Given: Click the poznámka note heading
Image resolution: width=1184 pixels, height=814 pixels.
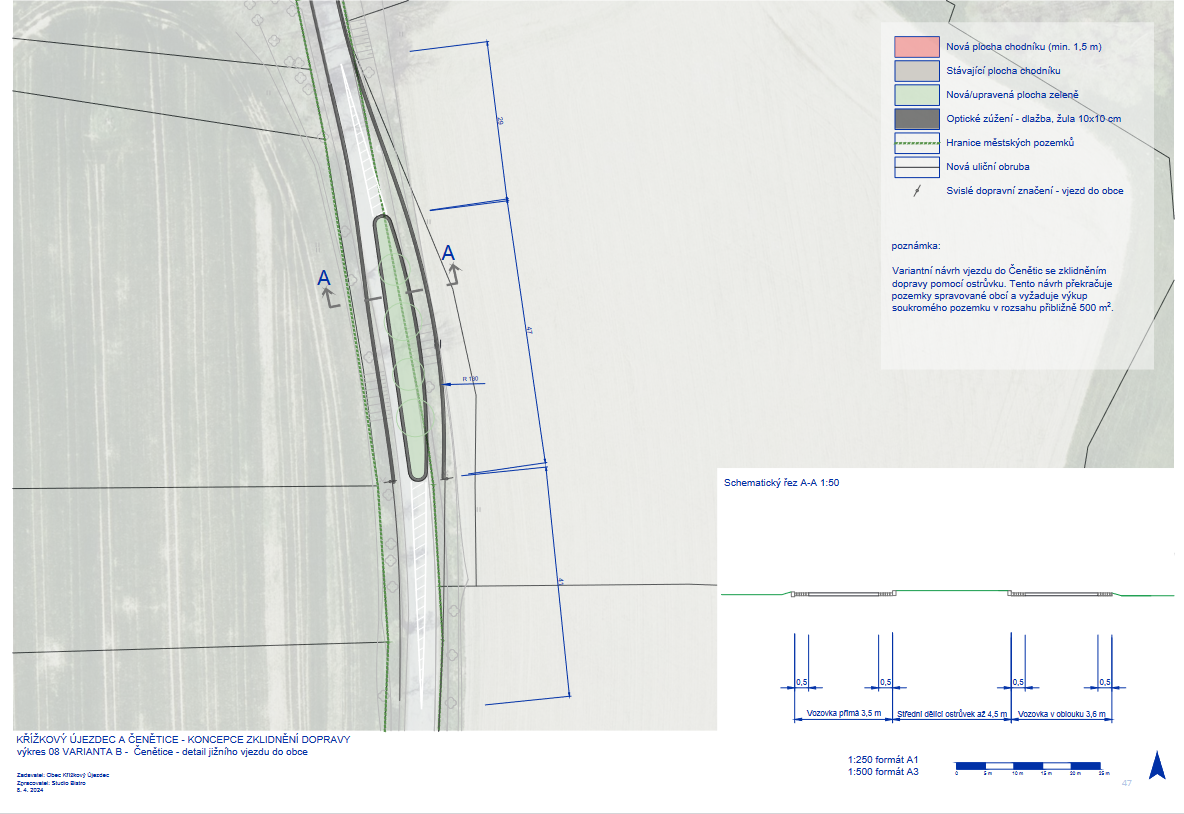Looking at the screenshot, I should (x=916, y=245).
